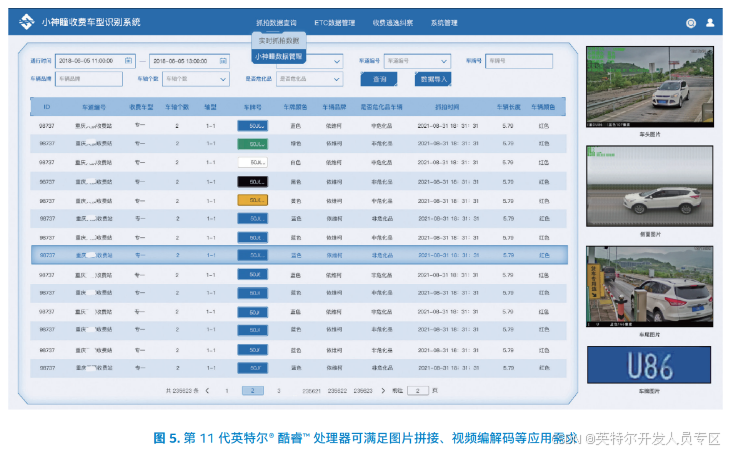Open the rear vehicle photo thumbnail

click(x=649, y=286)
